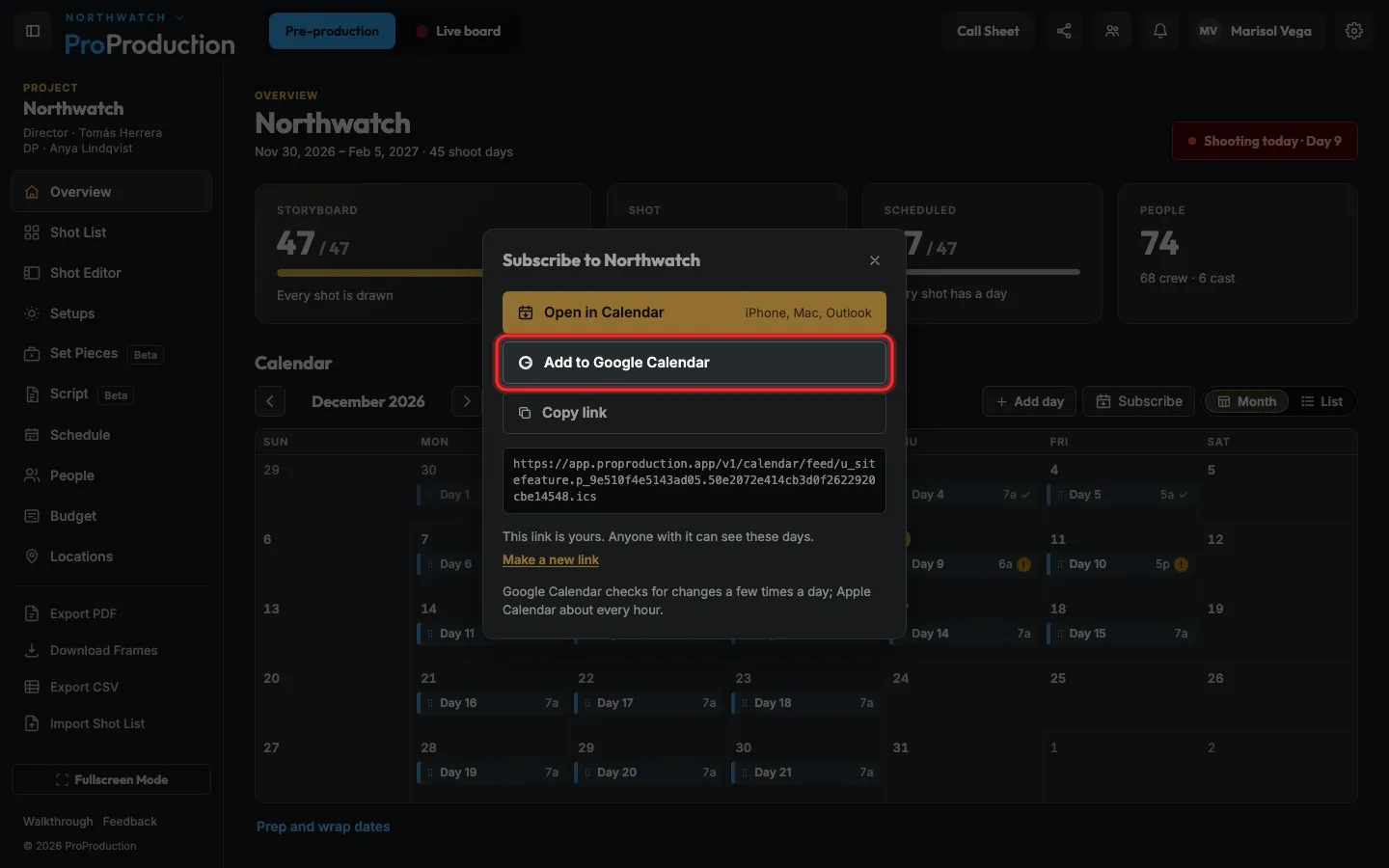Open the notifications bell
The width and height of the screenshot is (1389, 868).
pos(1160,31)
